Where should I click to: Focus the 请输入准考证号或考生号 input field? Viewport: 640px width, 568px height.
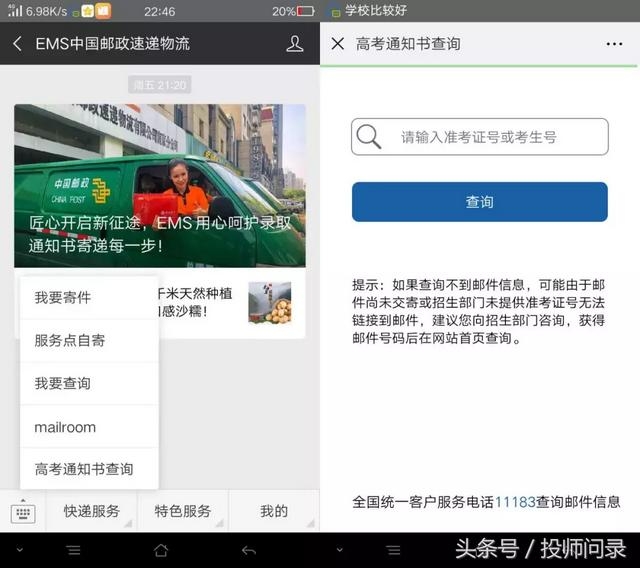point(480,137)
